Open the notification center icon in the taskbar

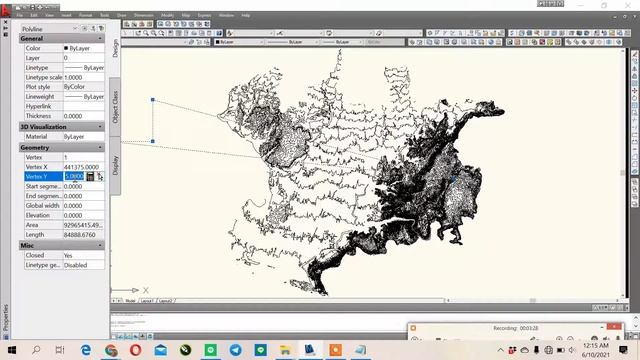click(x=623, y=350)
